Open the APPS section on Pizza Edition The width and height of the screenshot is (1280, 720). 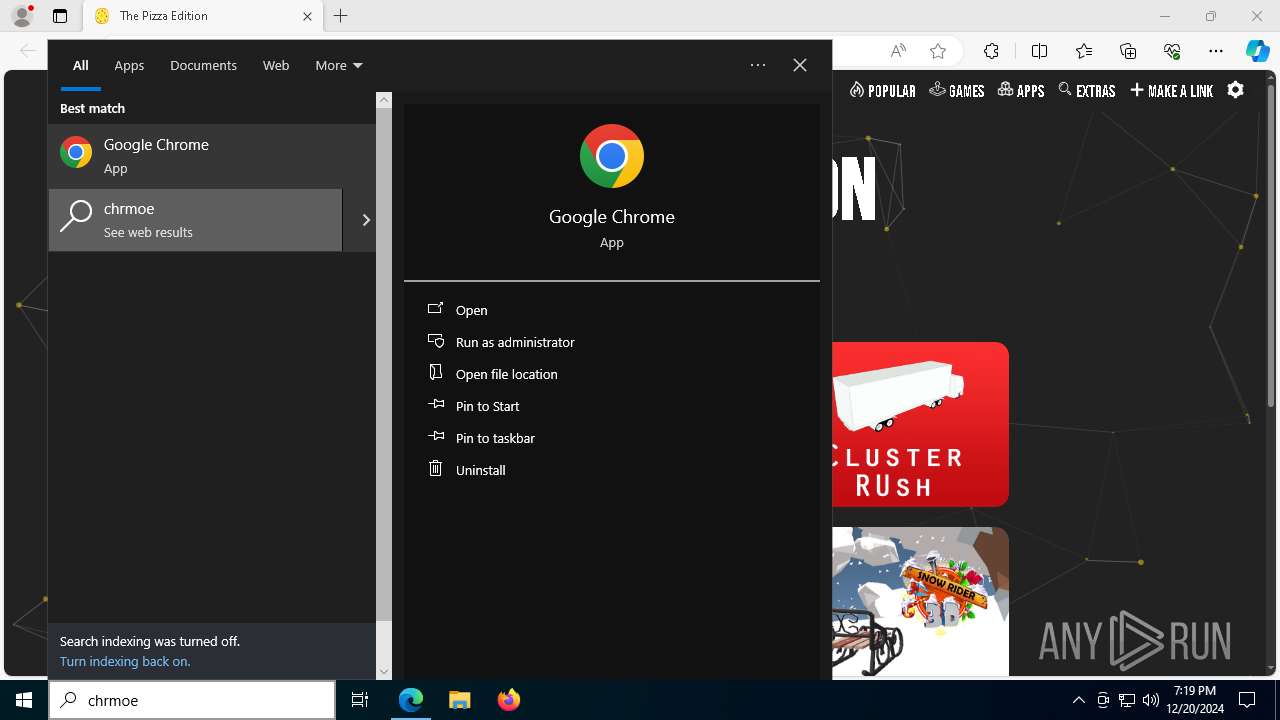(x=1021, y=90)
